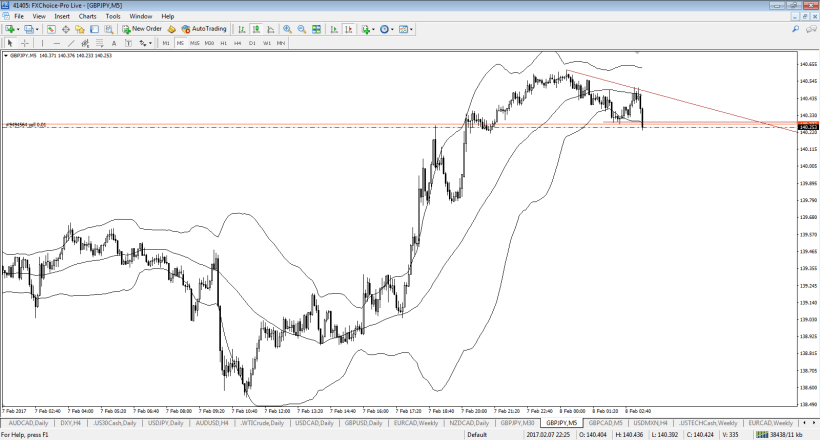Zoom in on the chart
Image resolution: width=820 pixels, height=440 pixels.
pos(287,29)
